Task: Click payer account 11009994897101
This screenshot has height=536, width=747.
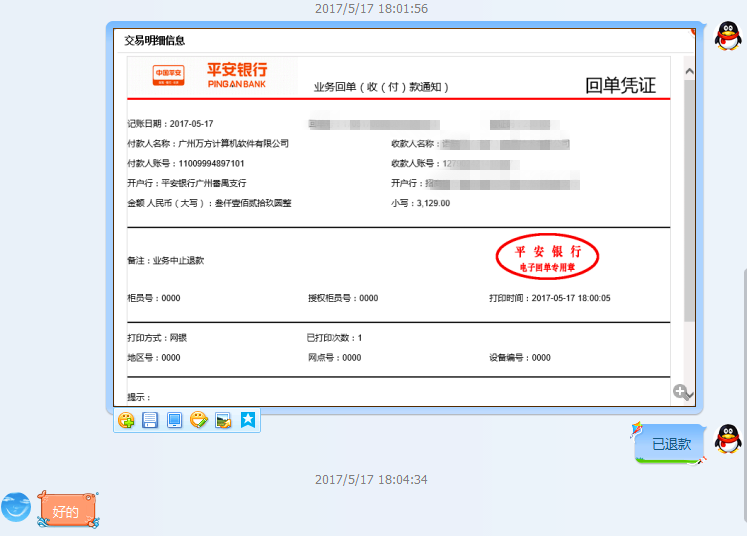Action: point(212,163)
